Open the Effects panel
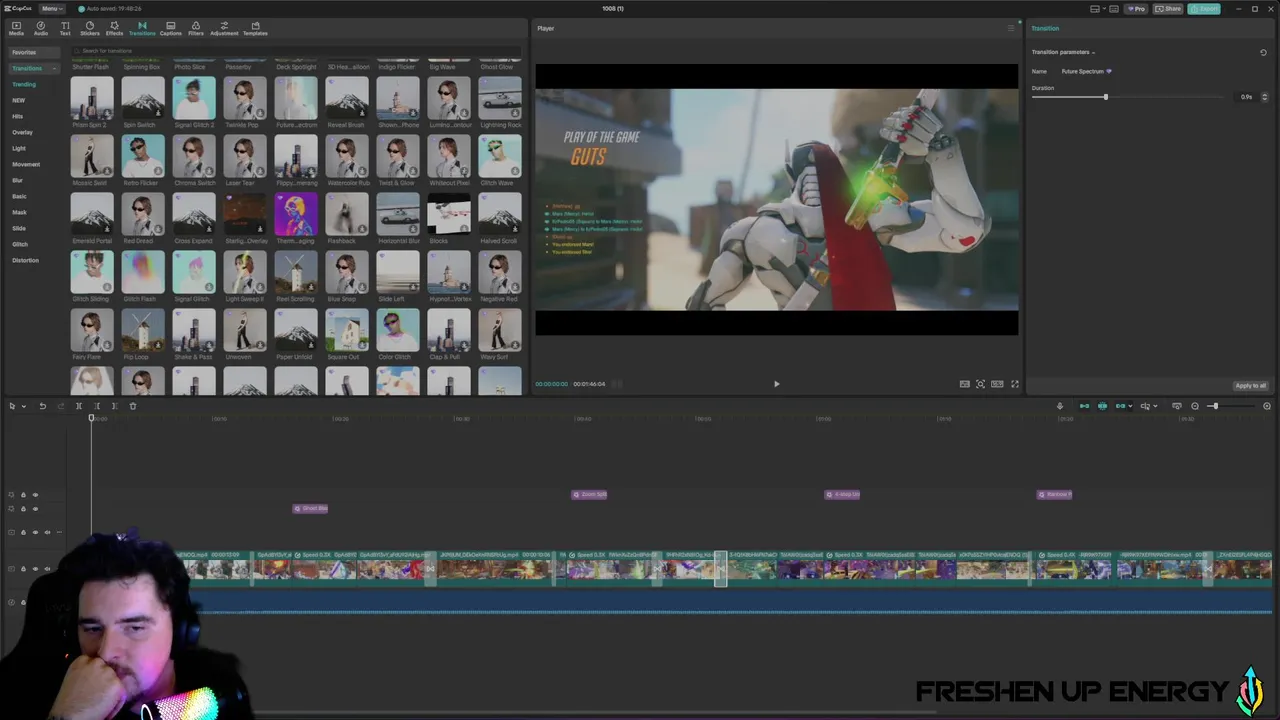Screen dimensions: 1280x720 coord(114,28)
